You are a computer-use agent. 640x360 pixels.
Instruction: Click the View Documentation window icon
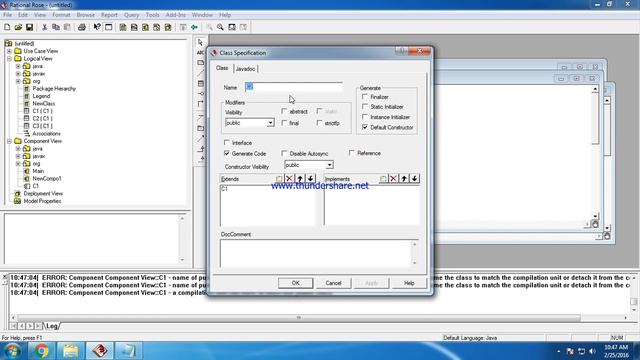click(109, 27)
